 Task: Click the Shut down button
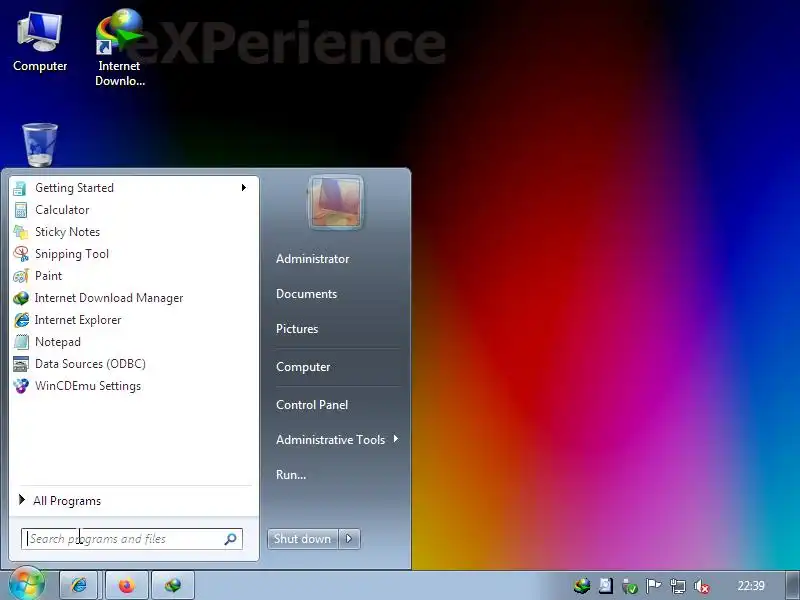[x=303, y=539]
